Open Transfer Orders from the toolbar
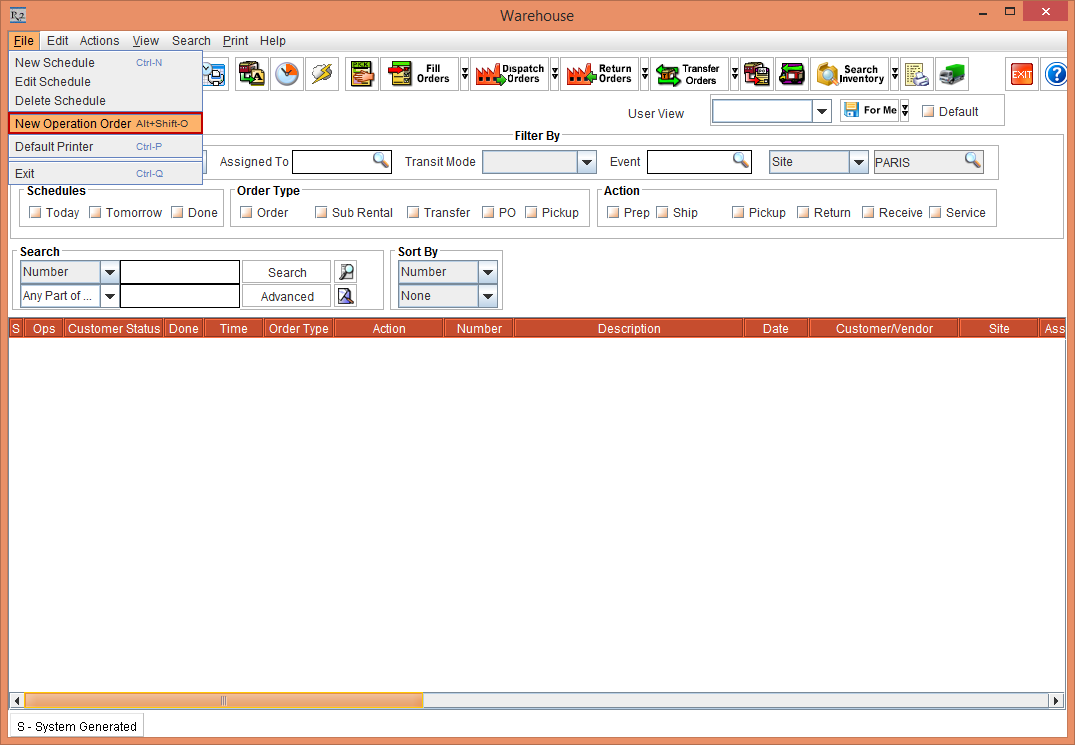The width and height of the screenshot is (1075, 745). 689,74
